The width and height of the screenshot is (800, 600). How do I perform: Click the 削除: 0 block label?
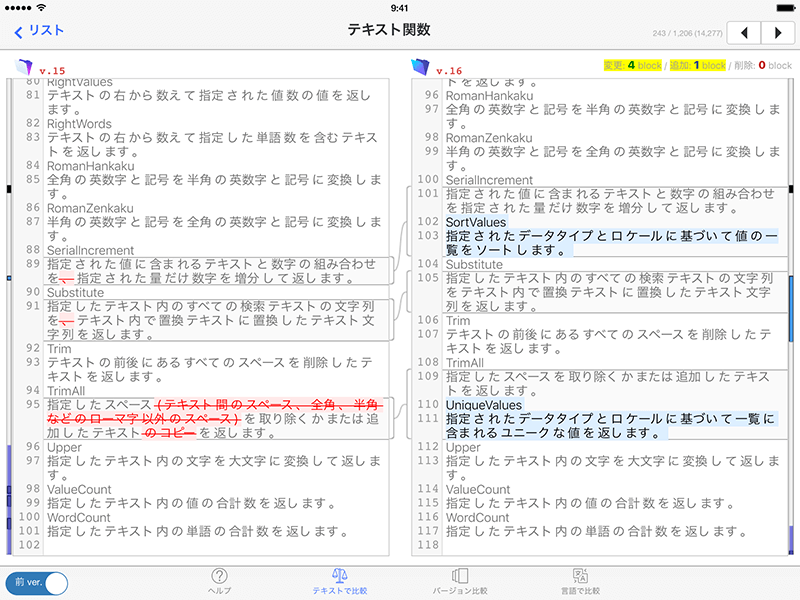click(x=760, y=66)
